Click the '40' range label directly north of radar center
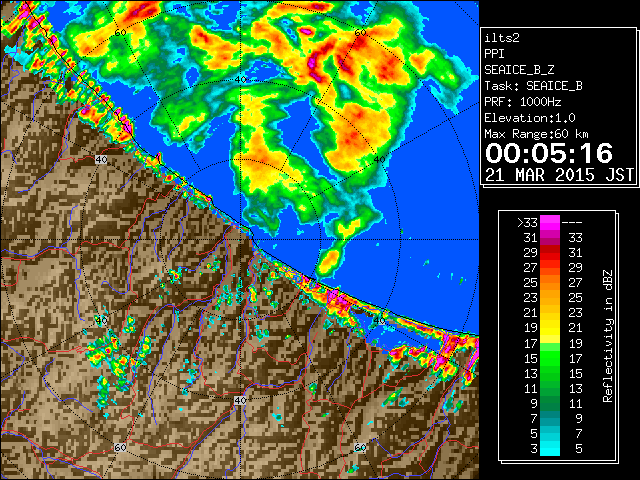The height and width of the screenshot is (480, 640). point(240,79)
